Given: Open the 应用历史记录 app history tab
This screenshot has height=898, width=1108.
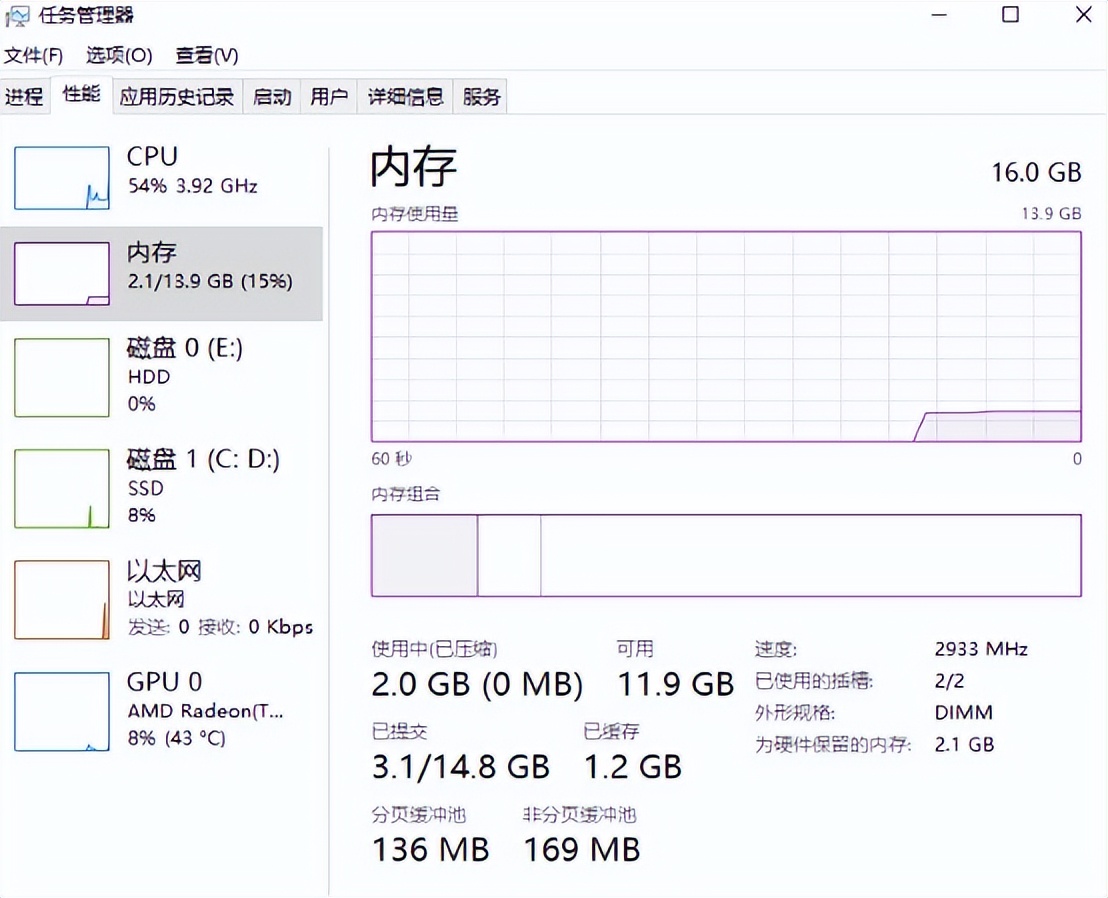Looking at the screenshot, I should tap(177, 96).
